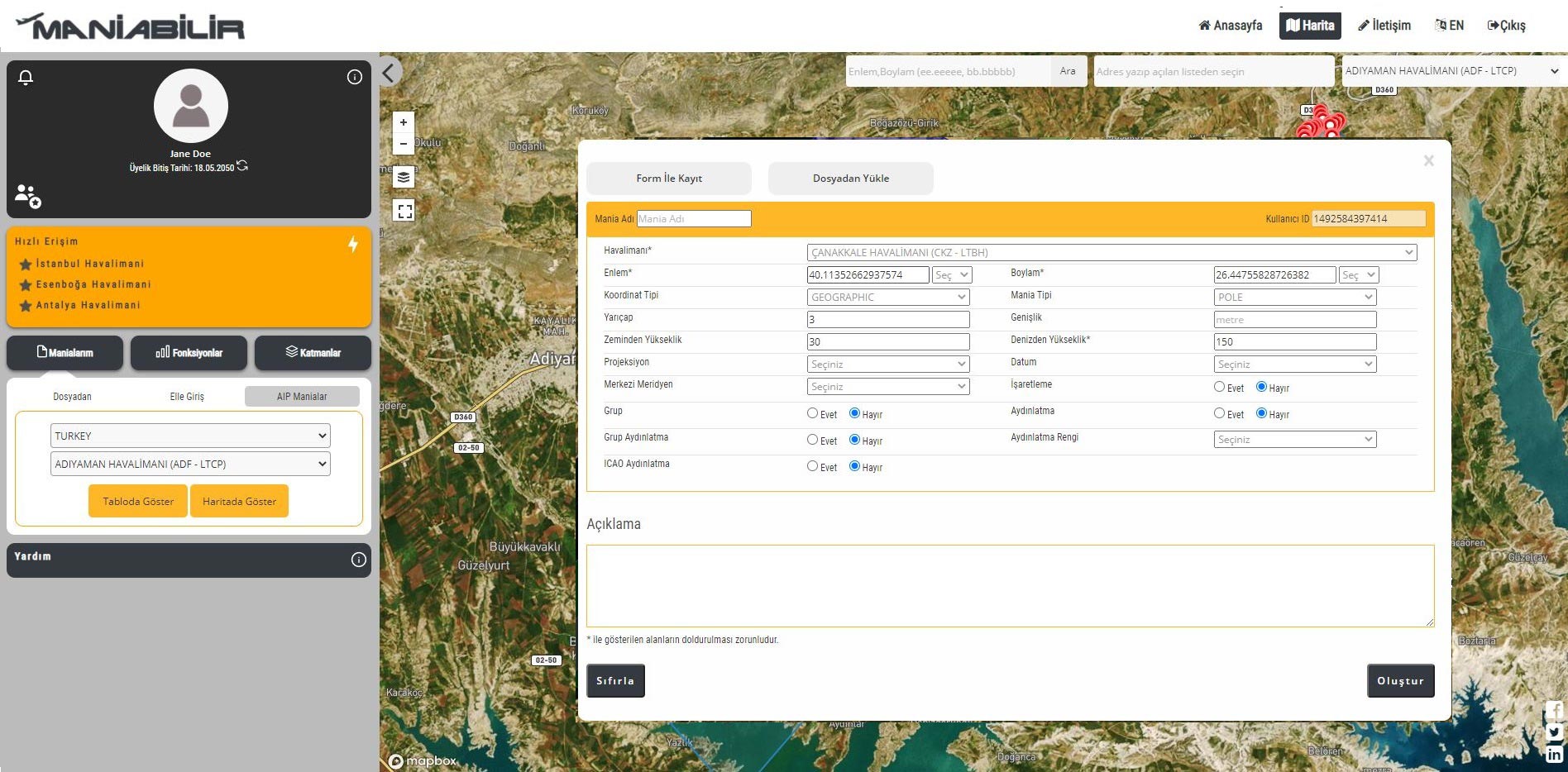Image resolution: width=1568 pixels, height=772 pixels.
Task: Open the Yardım info icon
Action: pos(358,560)
